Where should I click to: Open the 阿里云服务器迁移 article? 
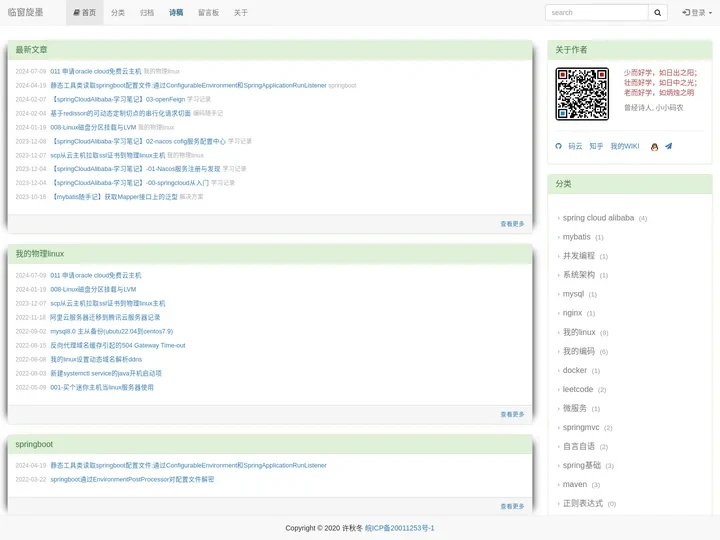105,317
